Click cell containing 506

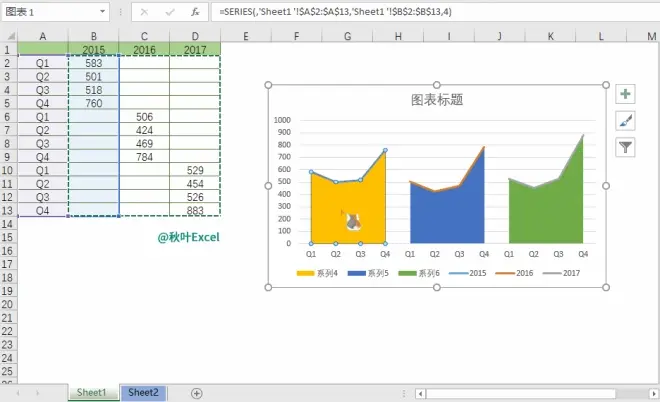click(x=144, y=117)
